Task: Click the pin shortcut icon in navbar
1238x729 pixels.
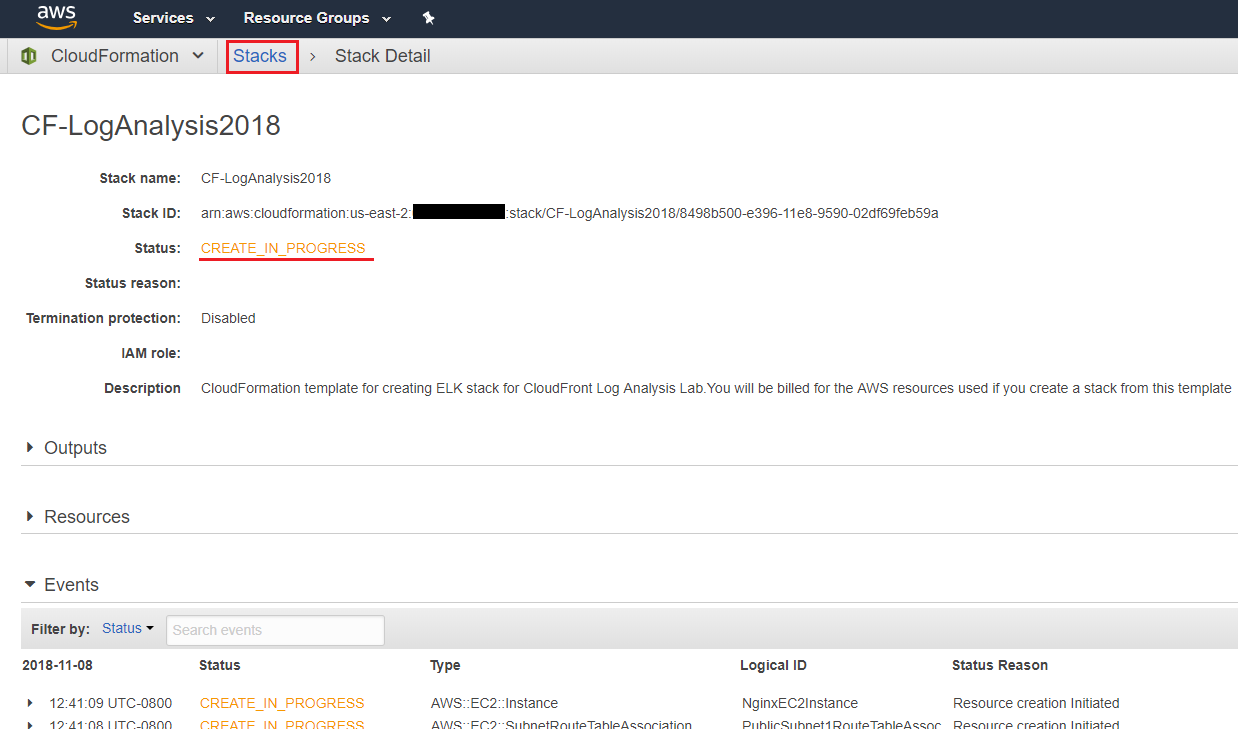Action: coord(428,18)
